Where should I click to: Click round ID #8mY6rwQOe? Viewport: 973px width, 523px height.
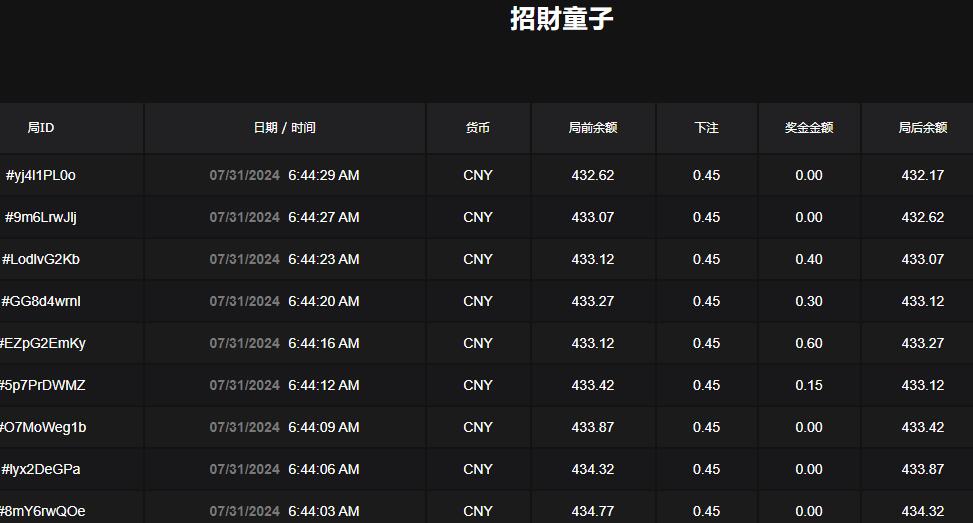click(x=42, y=511)
